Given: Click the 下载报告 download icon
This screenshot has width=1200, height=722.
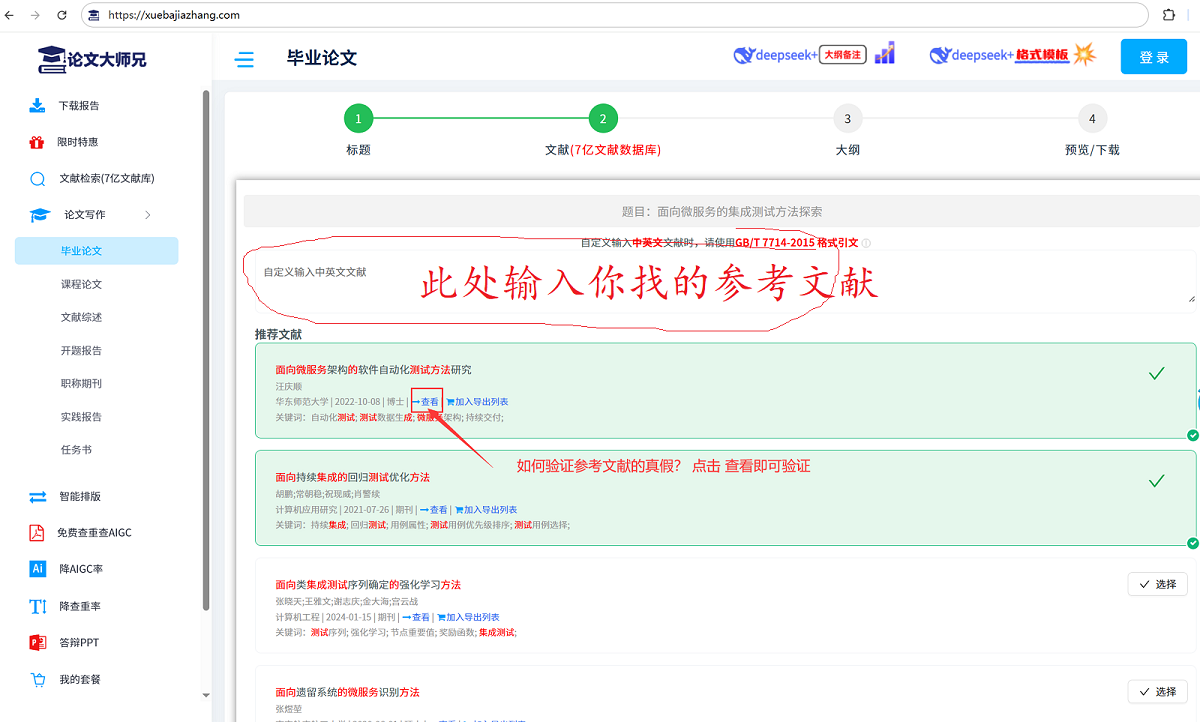Looking at the screenshot, I should click(37, 105).
